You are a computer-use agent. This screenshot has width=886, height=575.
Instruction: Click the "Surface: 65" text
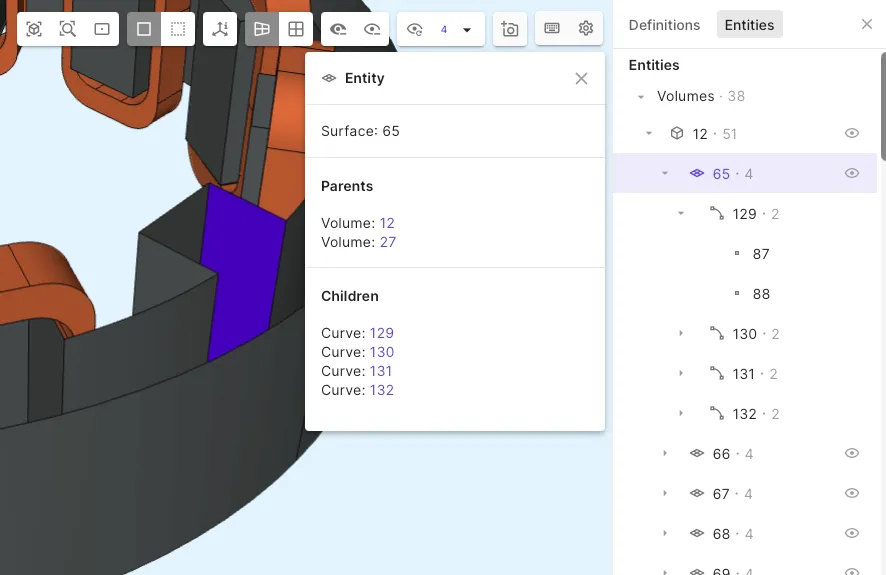click(360, 131)
